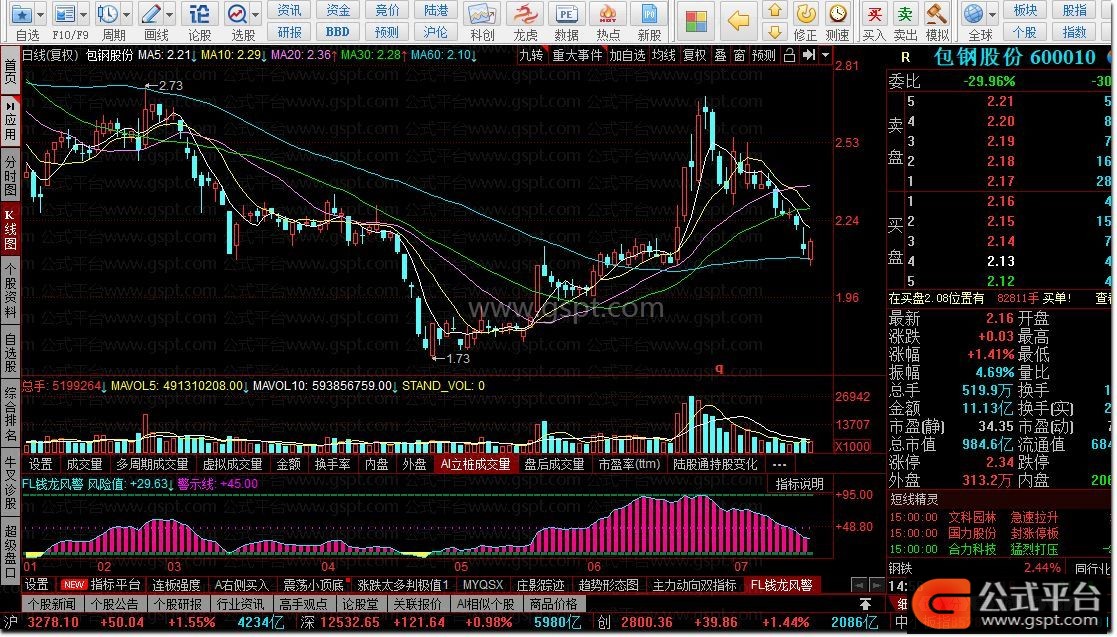This screenshot has height=637, width=1117.
Task: Toggle 复权 price adjustment on chart
Action: [x=695, y=55]
